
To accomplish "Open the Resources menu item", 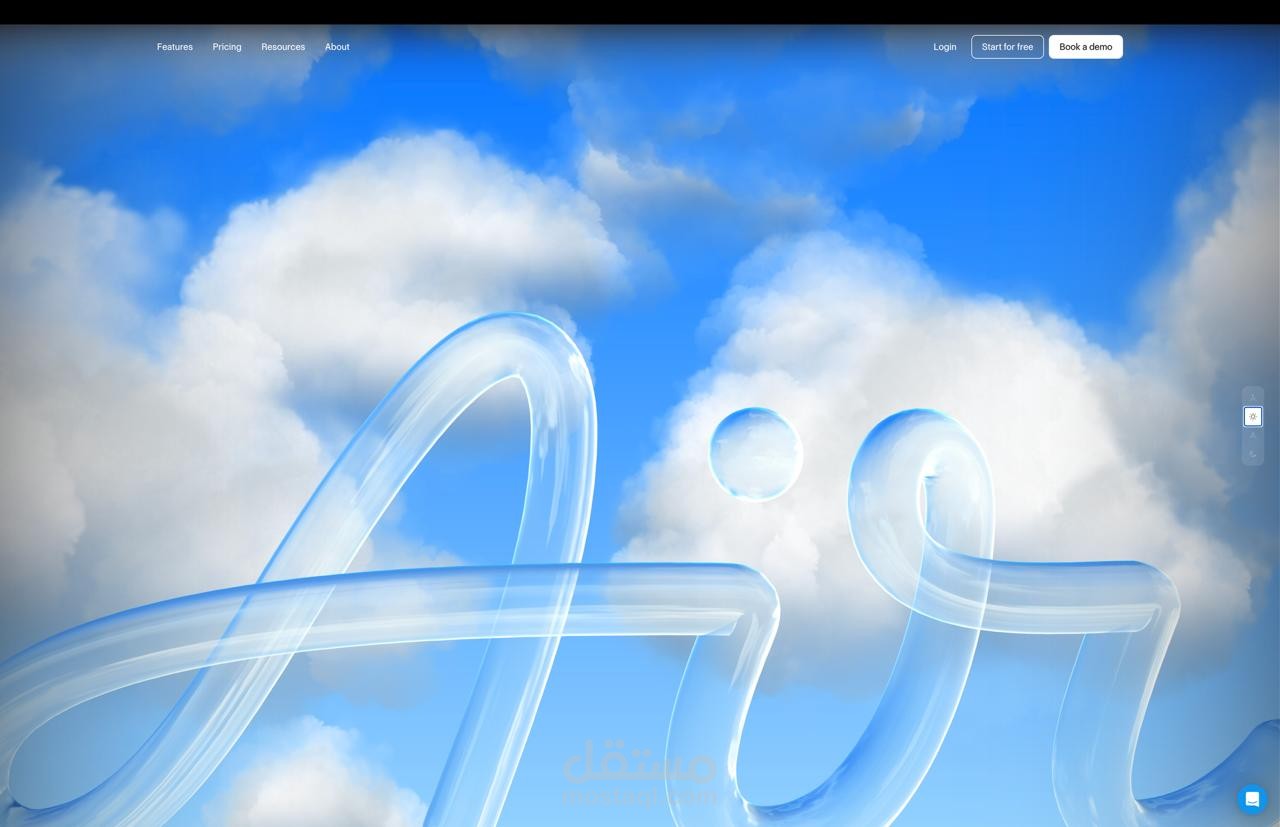I will tap(283, 47).
